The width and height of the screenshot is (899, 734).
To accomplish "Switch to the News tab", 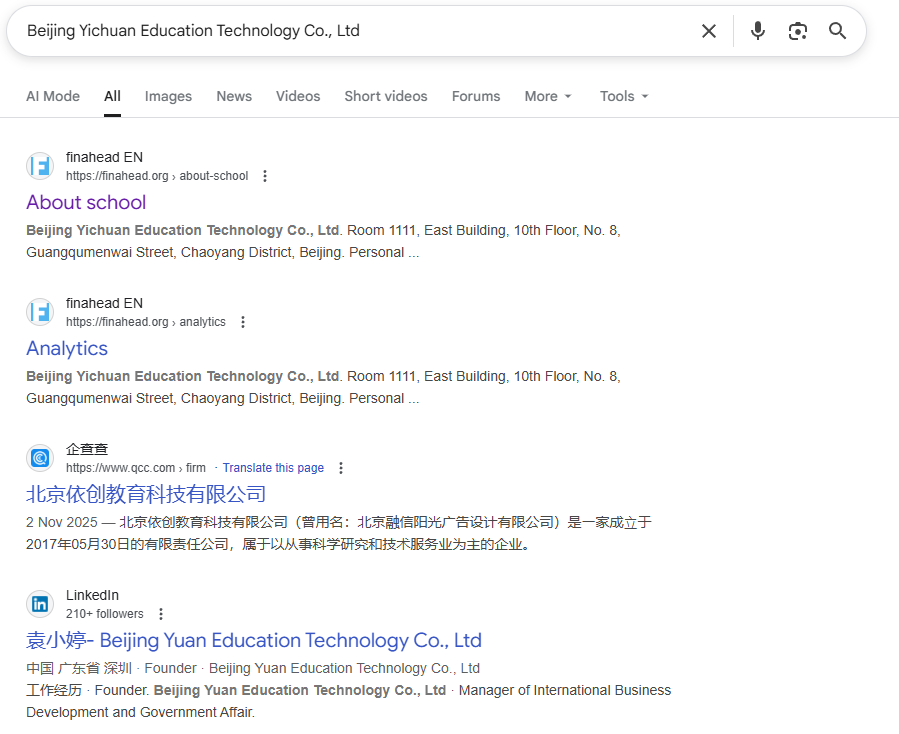I will point(234,96).
